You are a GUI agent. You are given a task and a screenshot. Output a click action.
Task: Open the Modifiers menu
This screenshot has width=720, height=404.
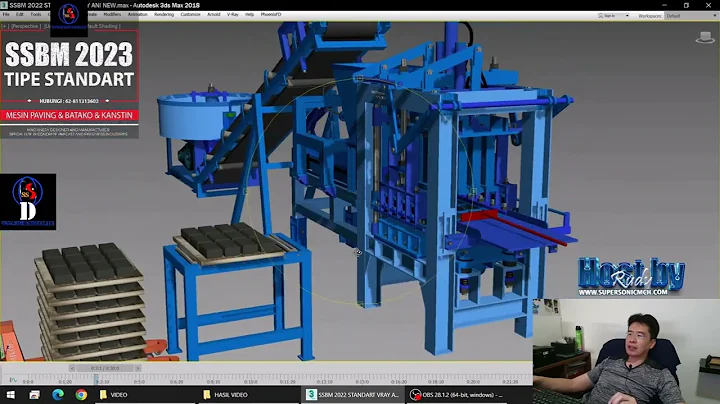click(112, 15)
